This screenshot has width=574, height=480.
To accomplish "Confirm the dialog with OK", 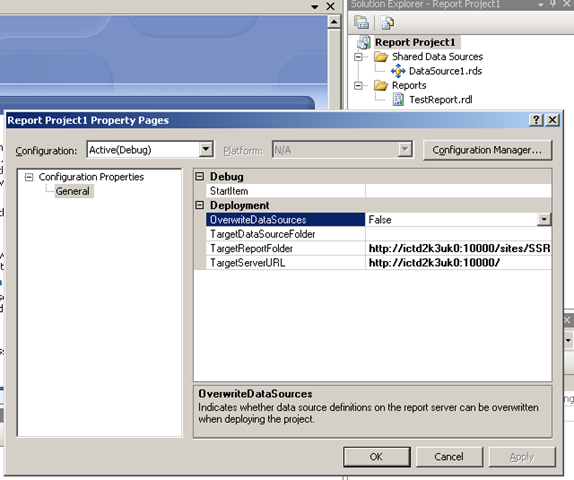I will point(377,457).
